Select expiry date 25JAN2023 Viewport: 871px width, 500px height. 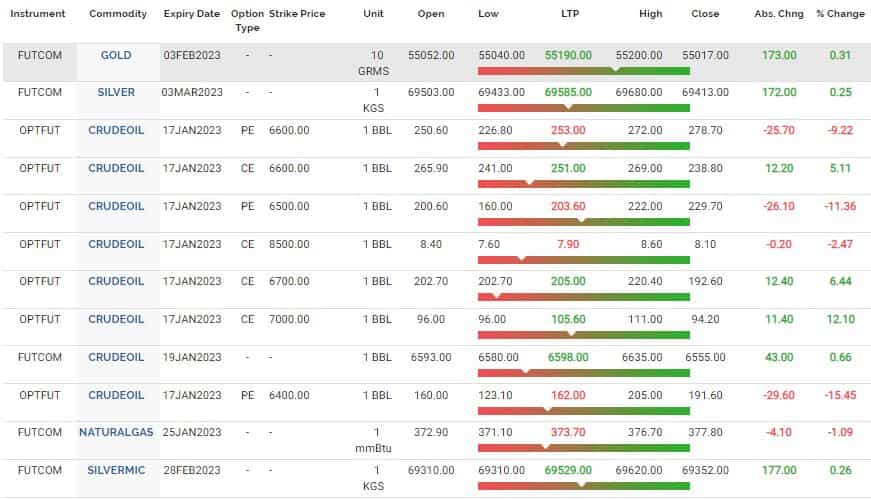(192, 432)
